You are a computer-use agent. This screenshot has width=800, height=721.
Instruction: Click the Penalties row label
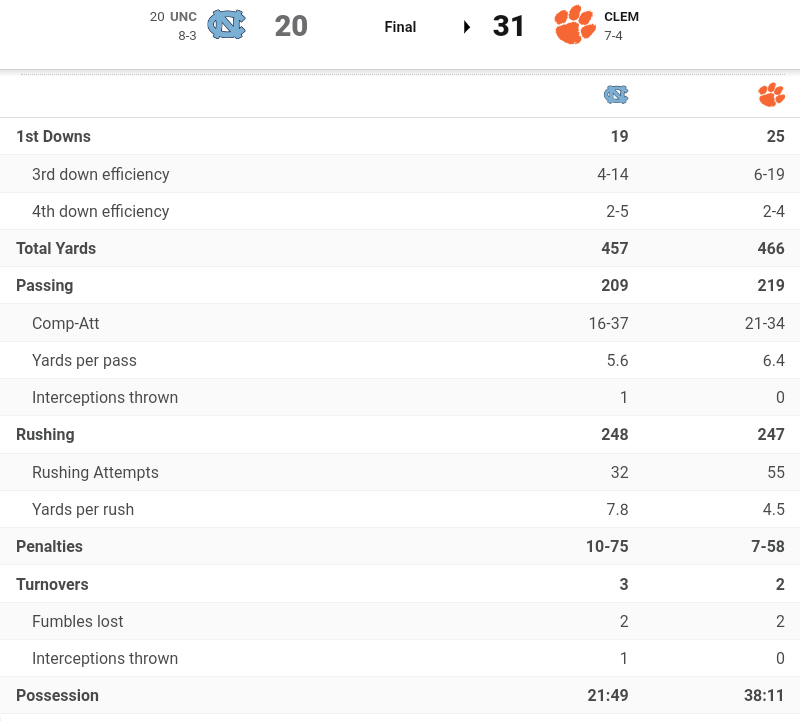(x=49, y=546)
